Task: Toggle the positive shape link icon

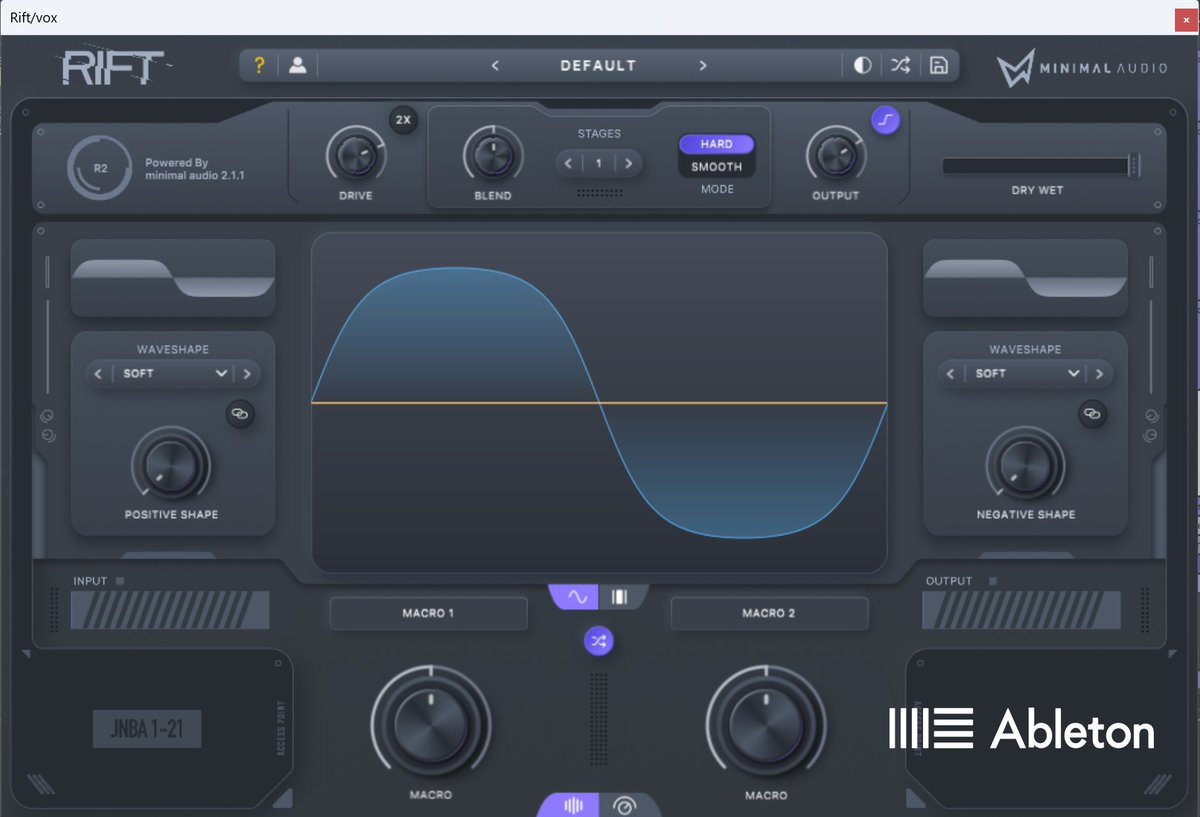Action: 240,413
